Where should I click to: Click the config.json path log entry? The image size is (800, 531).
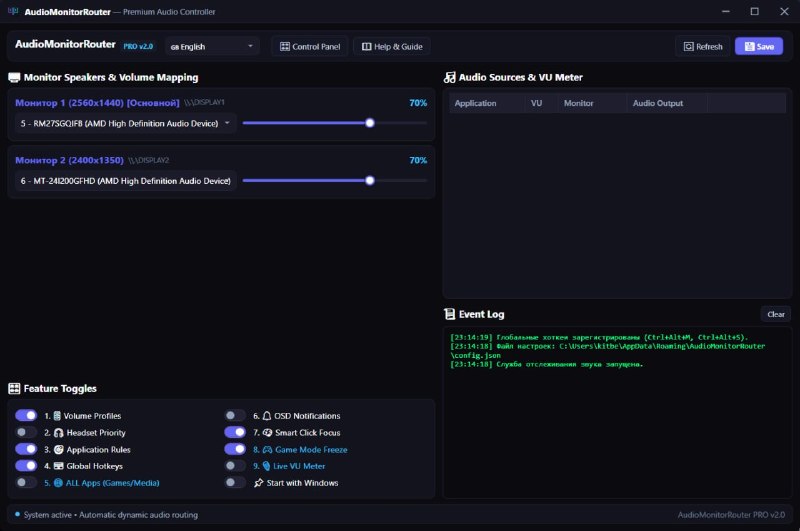pos(607,351)
